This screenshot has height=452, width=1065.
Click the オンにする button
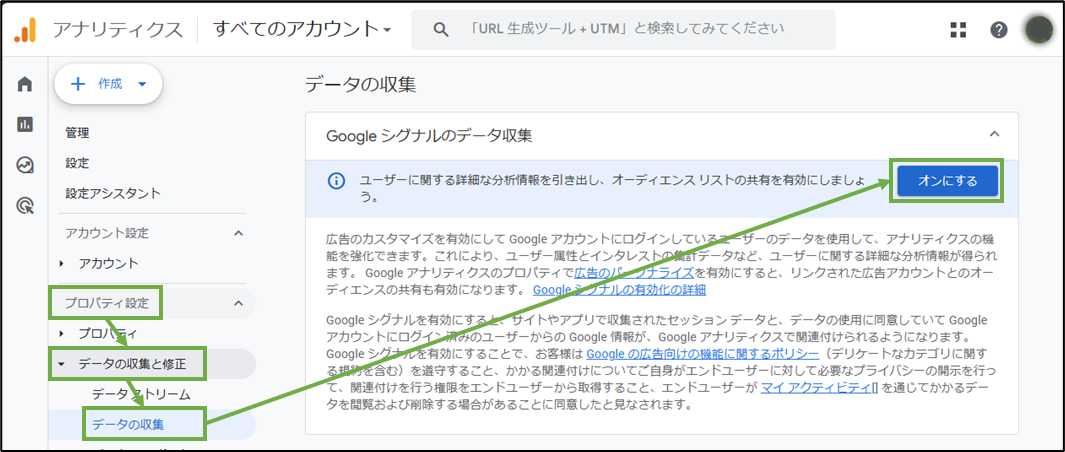[947, 181]
